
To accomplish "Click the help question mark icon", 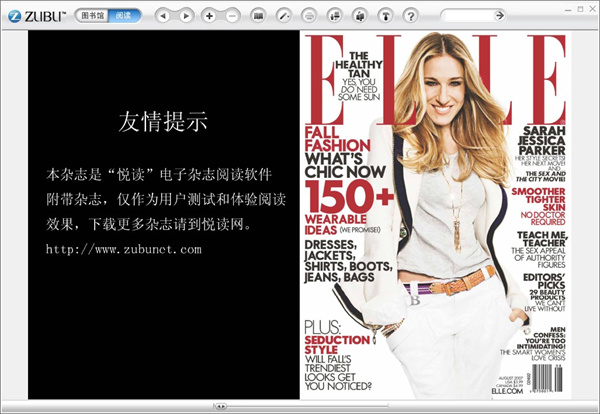I will click(410, 16).
